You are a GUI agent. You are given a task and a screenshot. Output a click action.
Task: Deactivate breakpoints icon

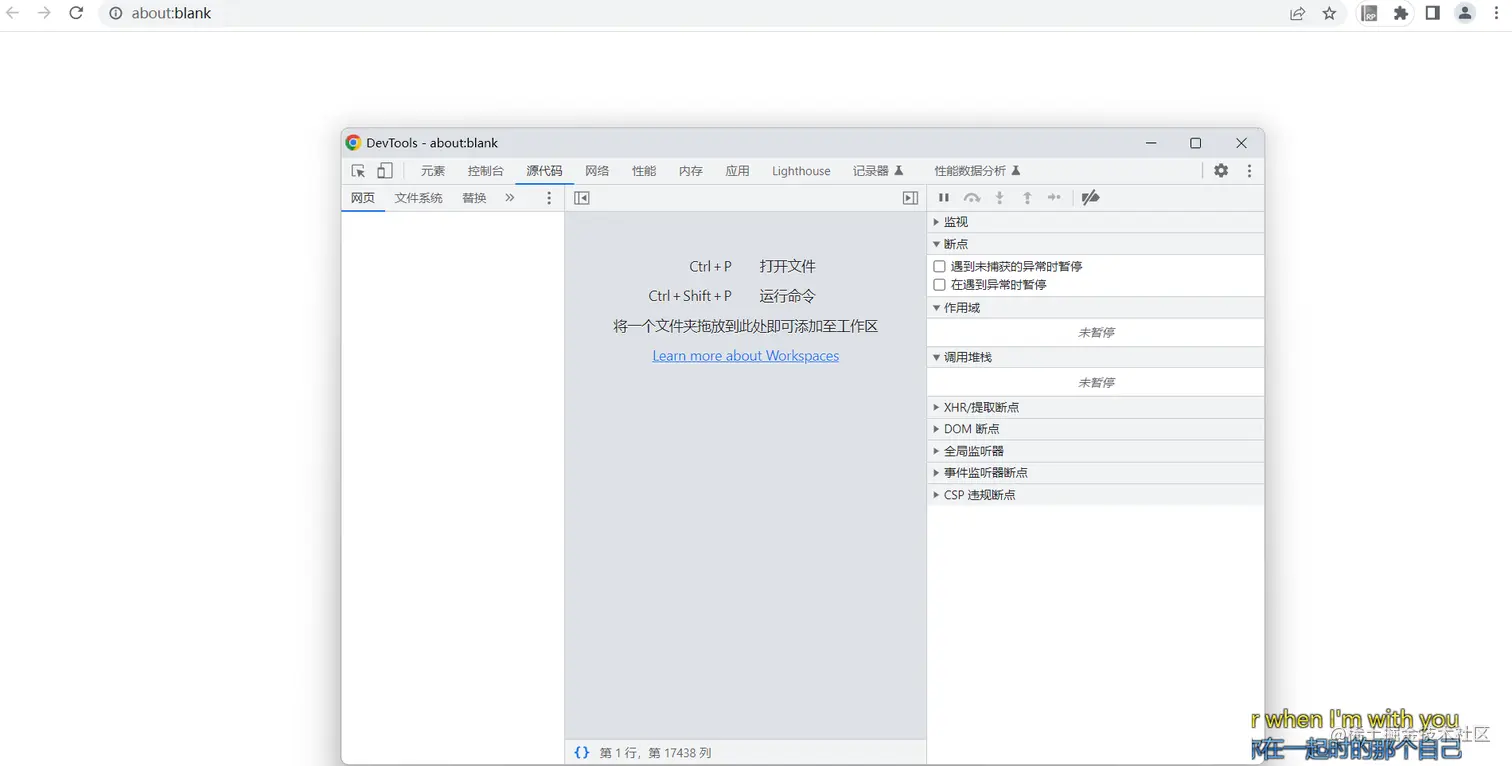(x=1091, y=198)
